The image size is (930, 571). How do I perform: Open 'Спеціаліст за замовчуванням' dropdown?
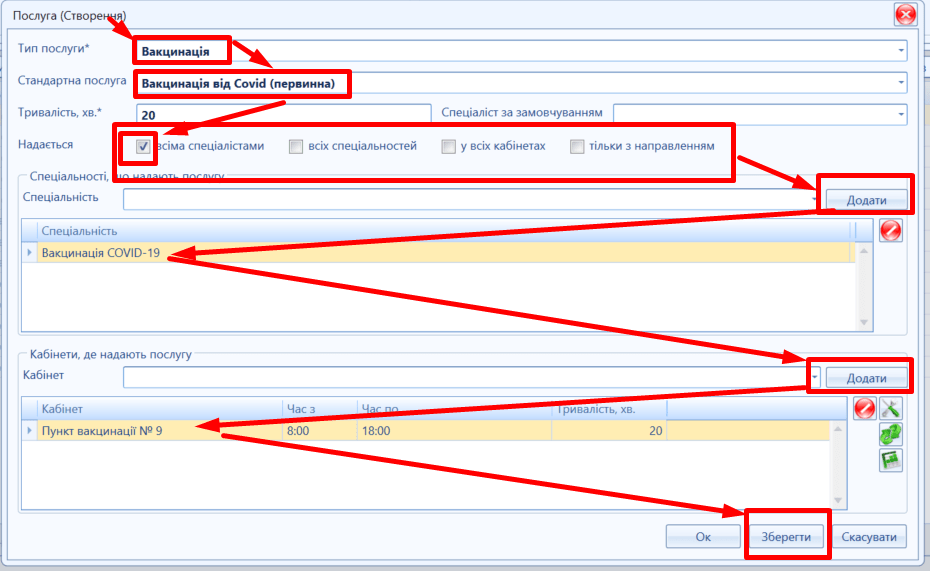900,113
